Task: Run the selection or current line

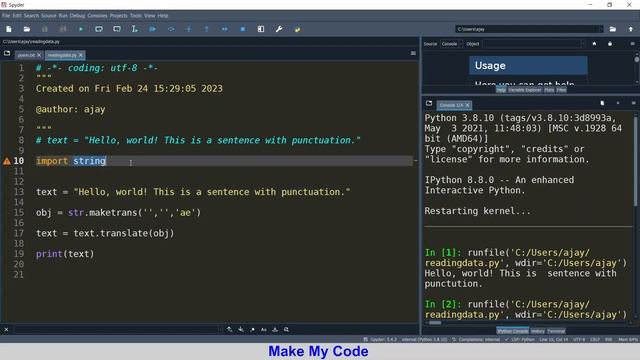Action: [134, 29]
